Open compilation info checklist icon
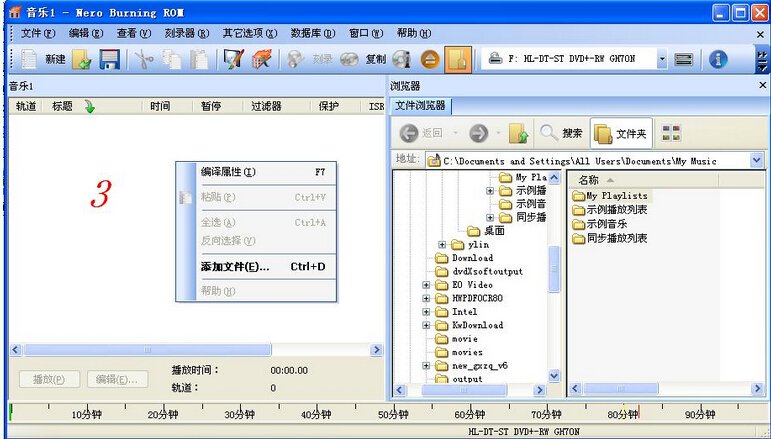This screenshot has height=439, width=771. [233, 59]
